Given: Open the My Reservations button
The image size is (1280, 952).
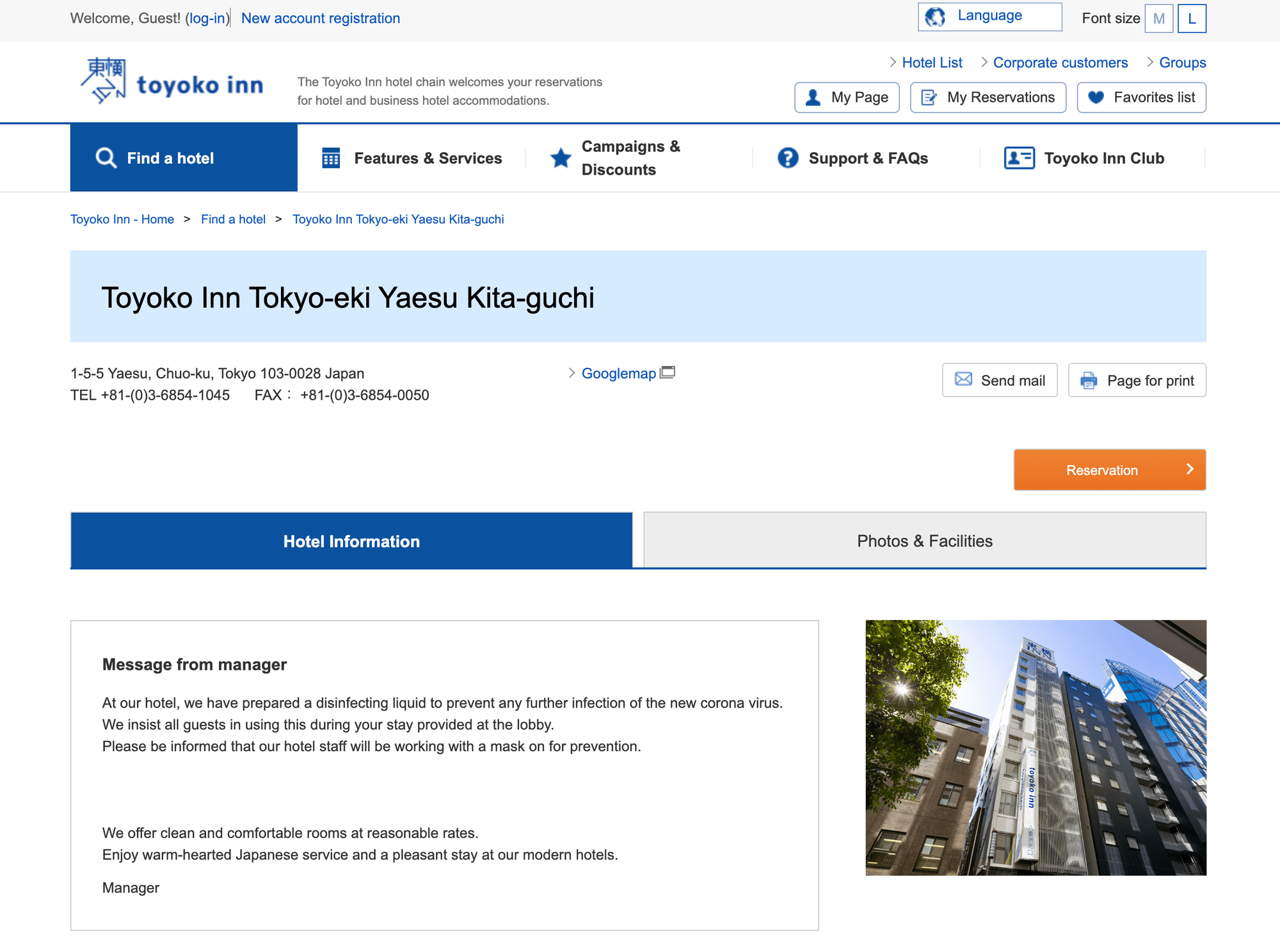Looking at the screenshot, I should tap(988, 97).
